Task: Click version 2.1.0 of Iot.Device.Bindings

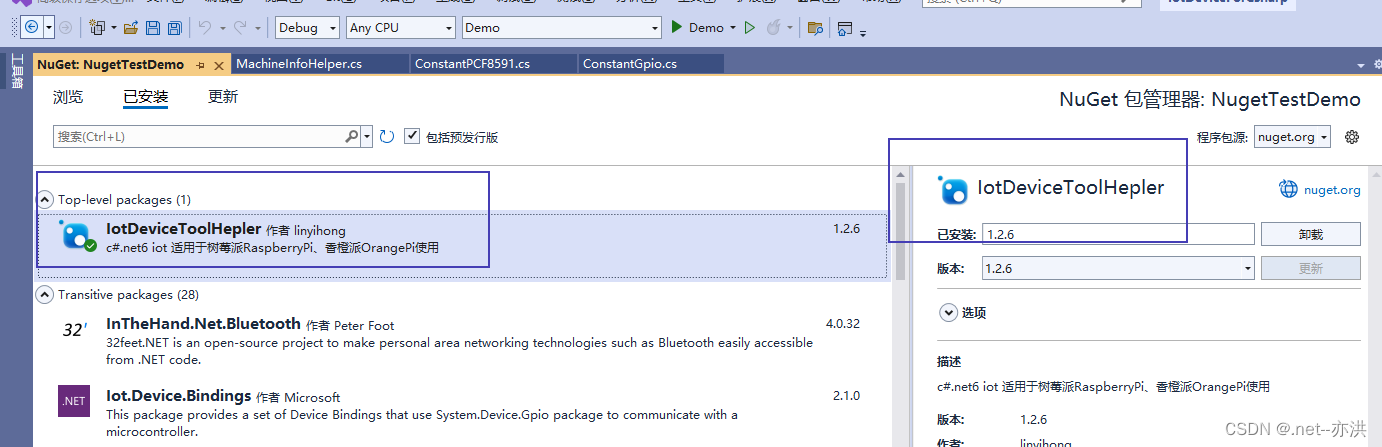Action: pos(846,396)
